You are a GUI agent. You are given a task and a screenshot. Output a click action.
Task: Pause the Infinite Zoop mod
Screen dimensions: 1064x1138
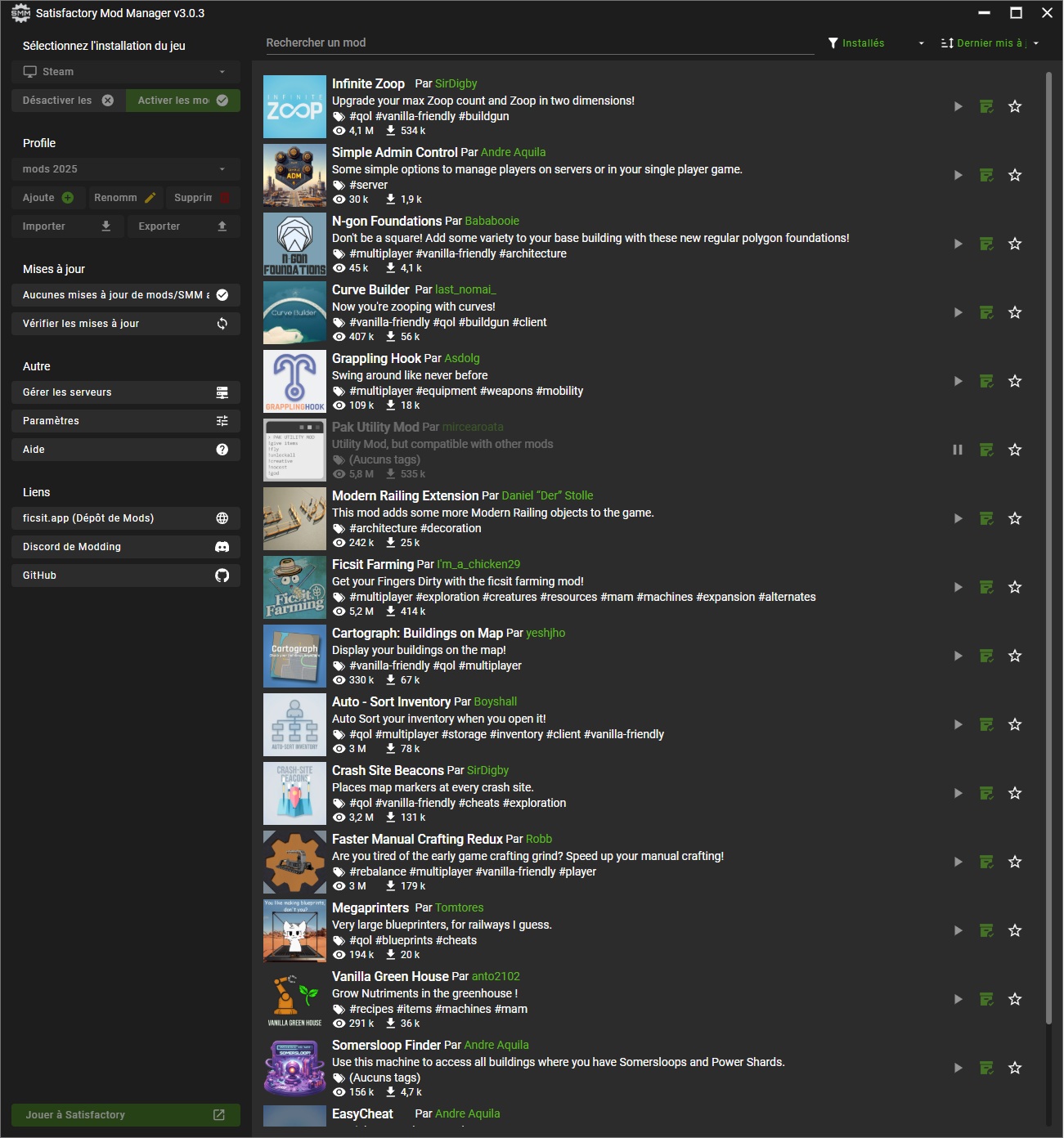click(958, 106)
